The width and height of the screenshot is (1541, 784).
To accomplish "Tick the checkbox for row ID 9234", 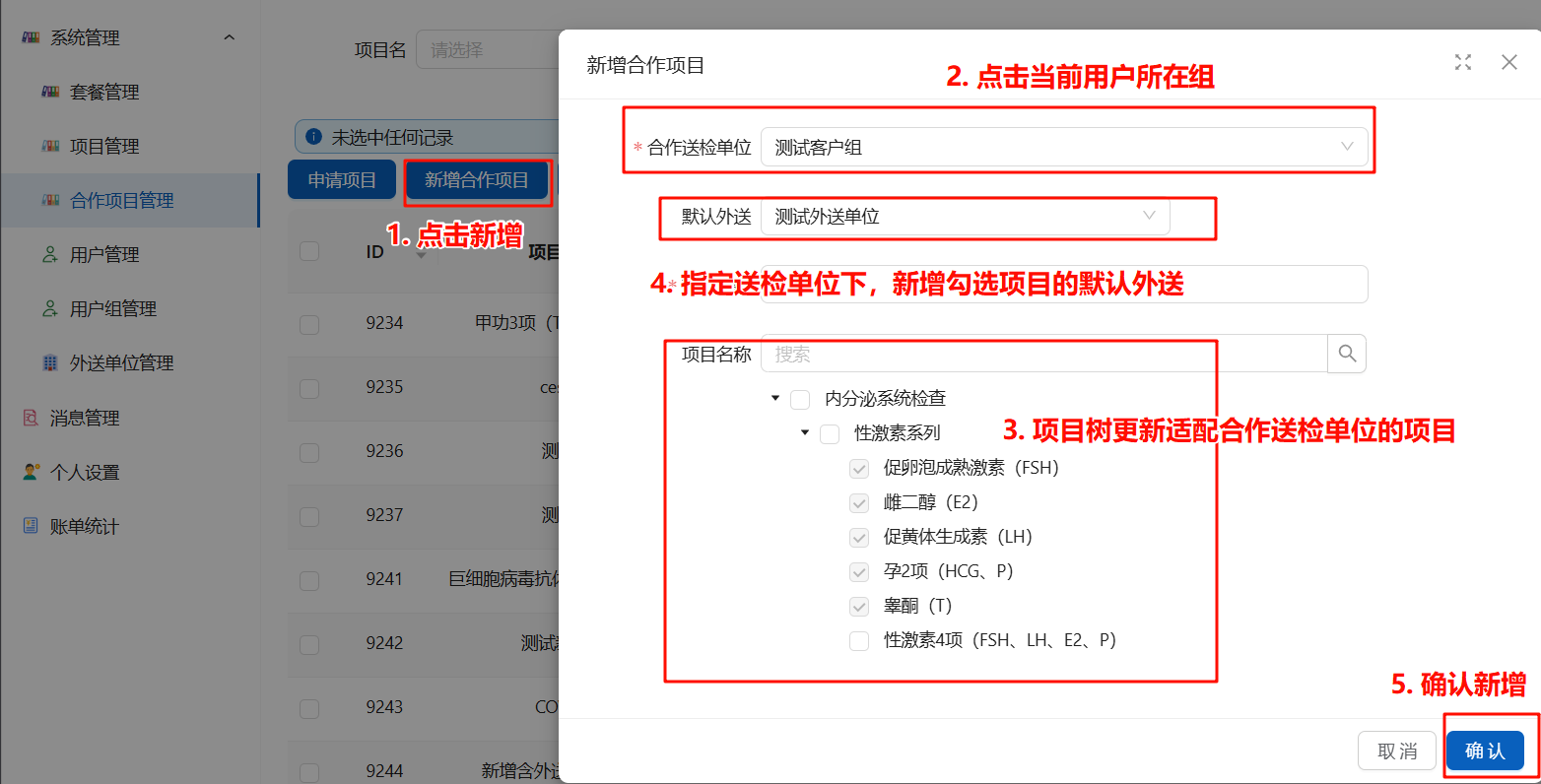I will pyautogui.click(x=309, y=324).
